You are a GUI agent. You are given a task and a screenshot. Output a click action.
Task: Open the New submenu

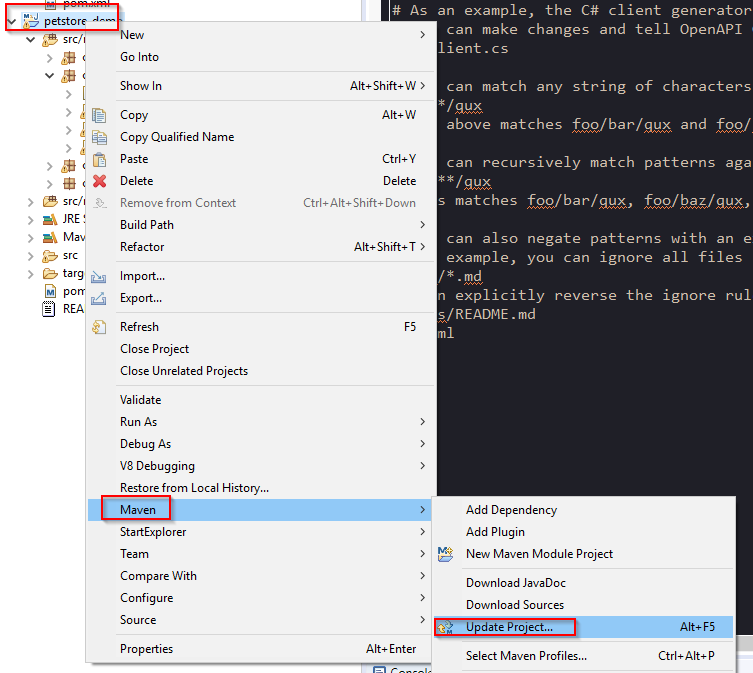262,35
